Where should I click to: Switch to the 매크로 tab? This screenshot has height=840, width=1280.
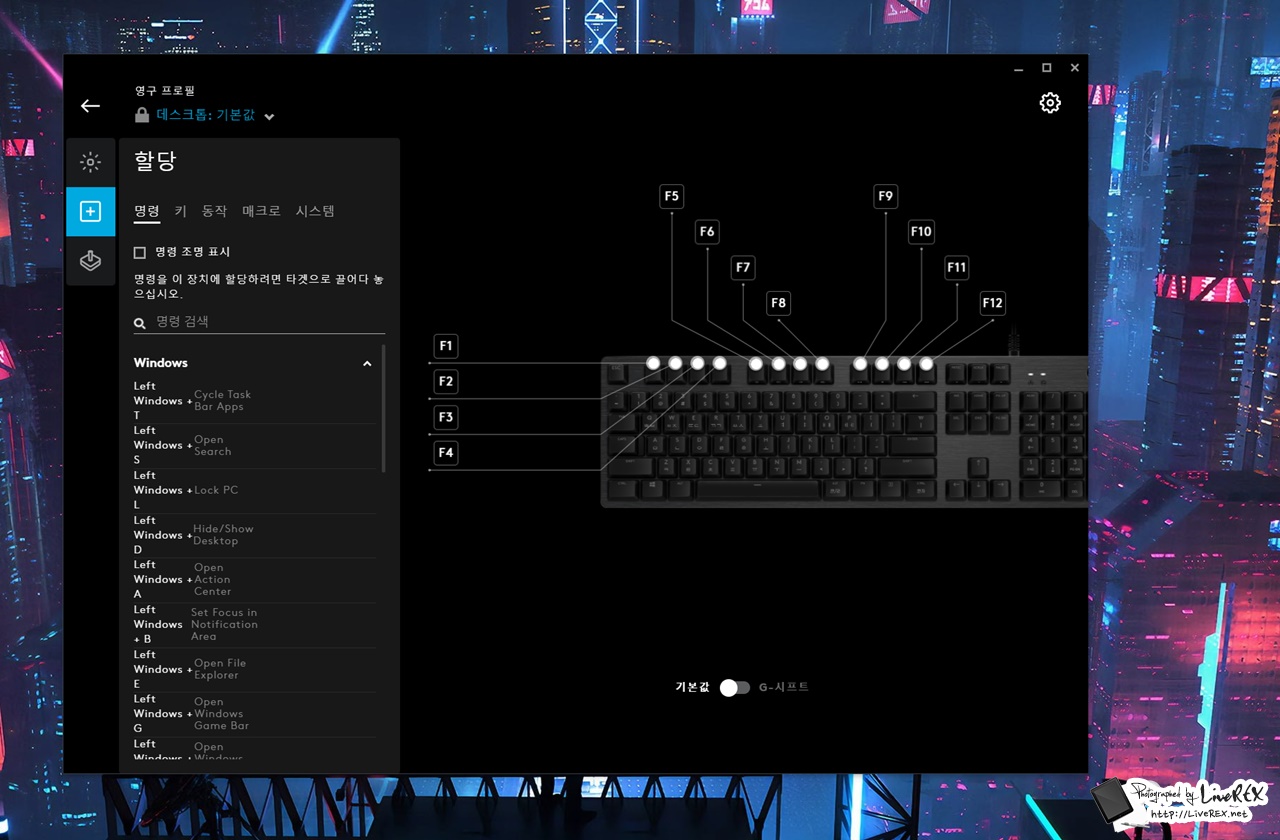(262, 211)
